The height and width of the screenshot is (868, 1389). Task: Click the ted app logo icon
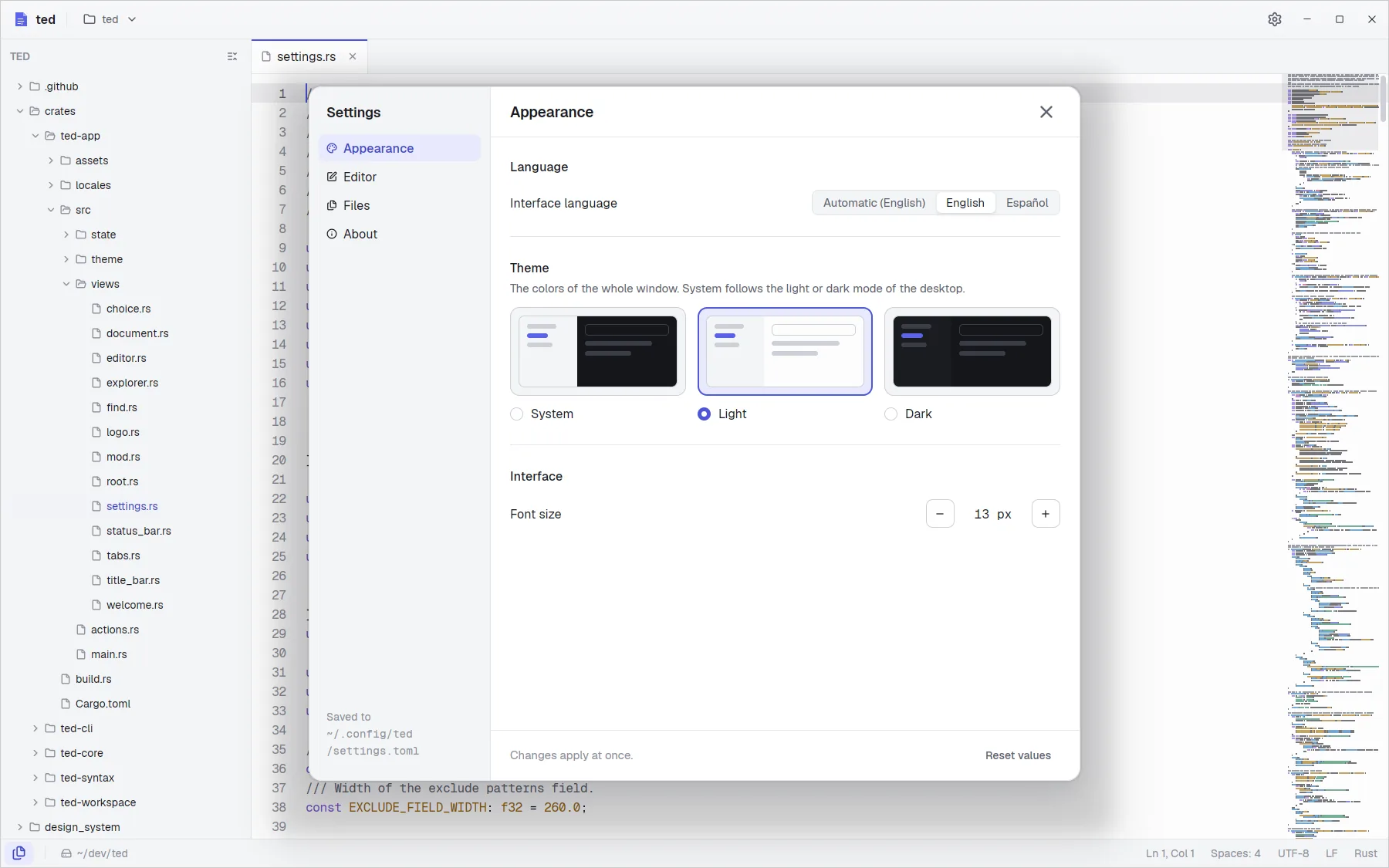pos(21,19)
